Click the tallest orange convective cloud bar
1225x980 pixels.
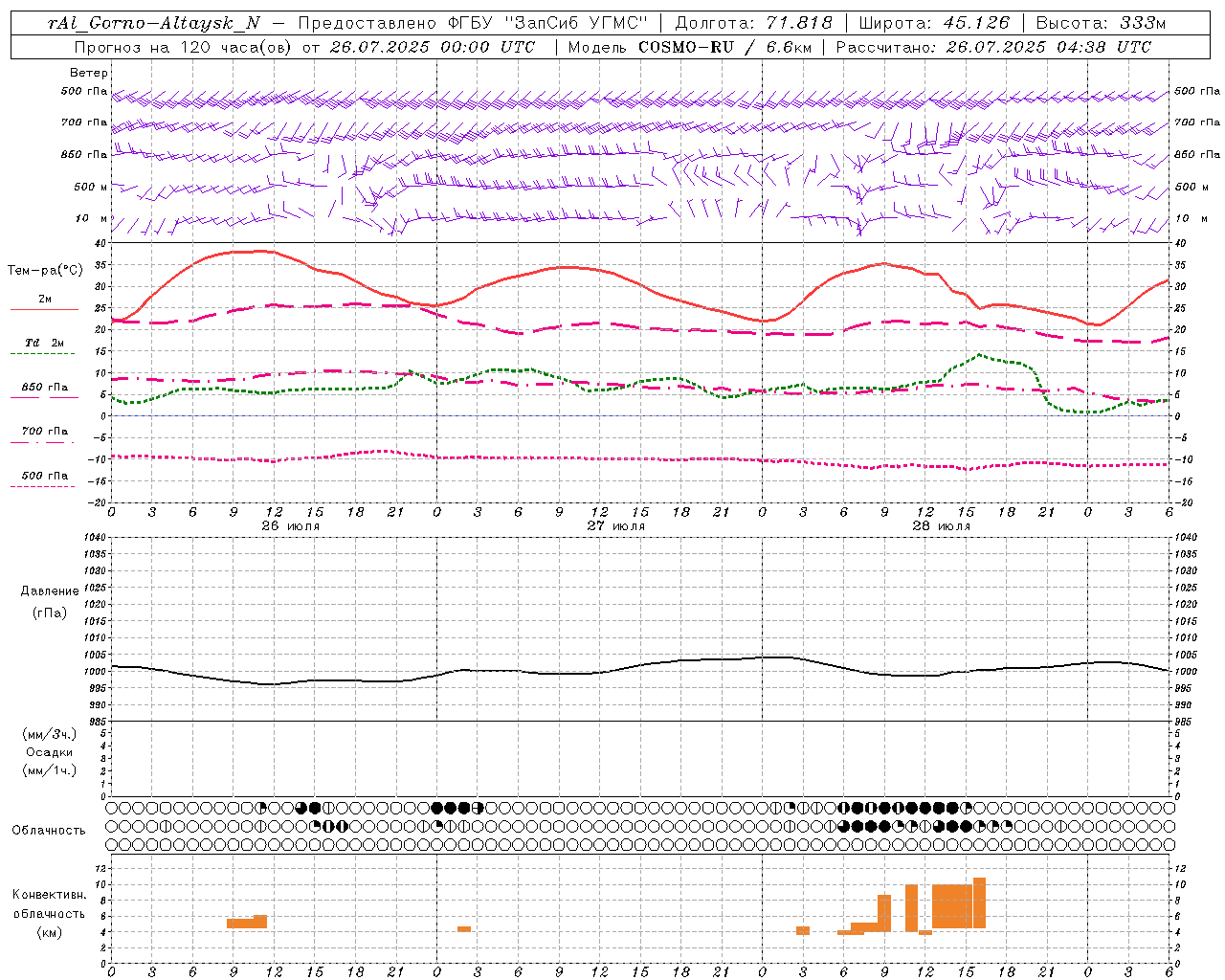tap(979, 902)
